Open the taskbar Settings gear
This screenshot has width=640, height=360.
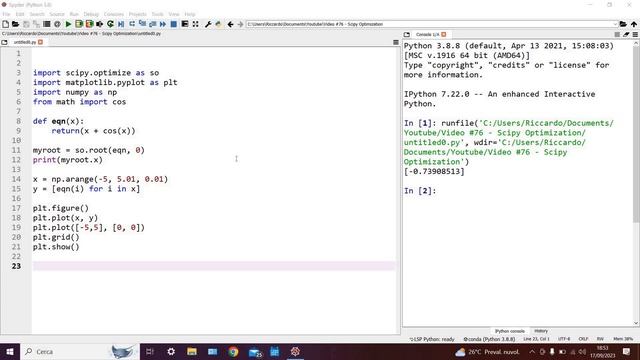click(171, 351)
